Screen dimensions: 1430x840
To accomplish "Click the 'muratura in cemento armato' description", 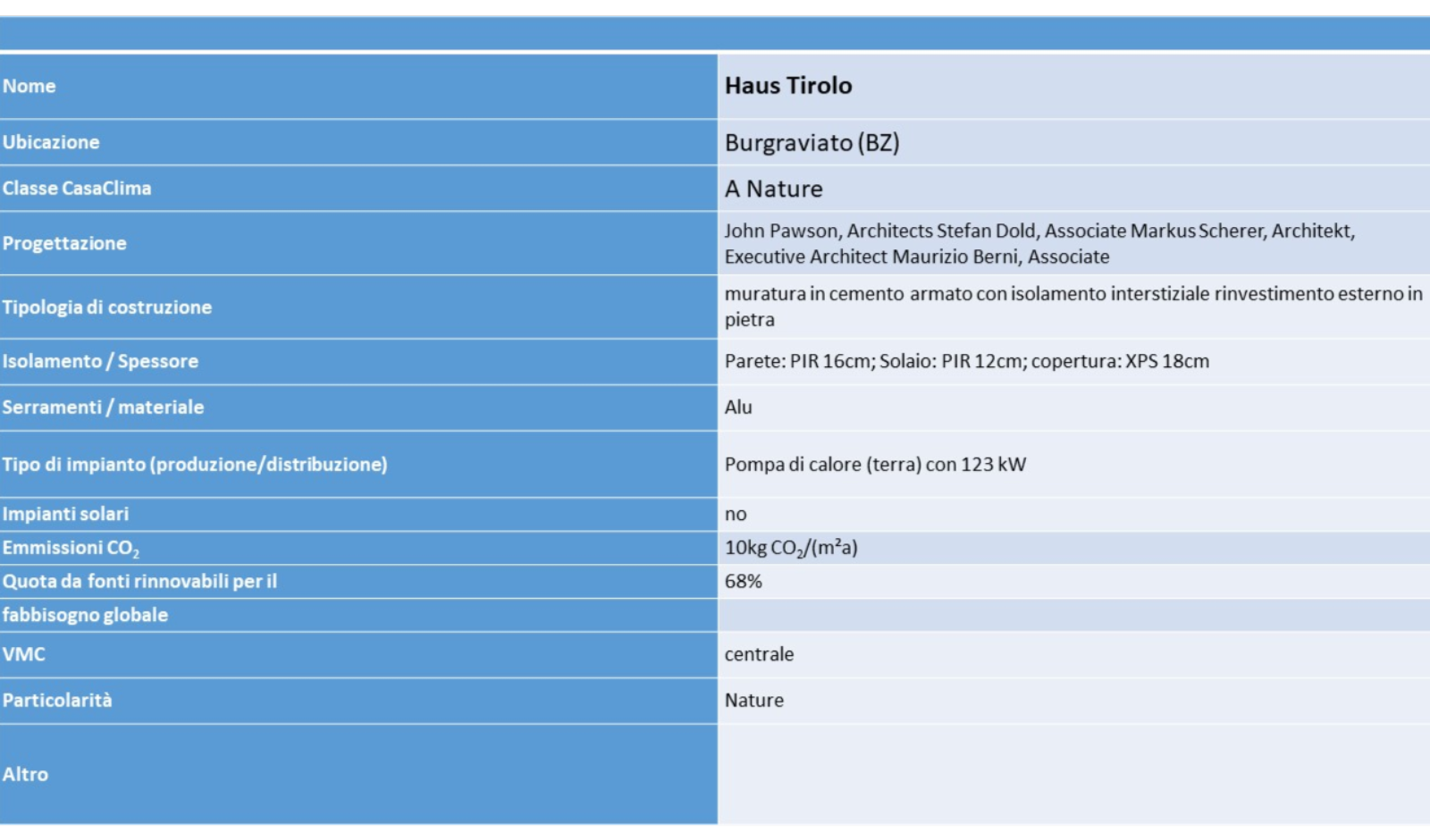I will [x=1072, y=307].
